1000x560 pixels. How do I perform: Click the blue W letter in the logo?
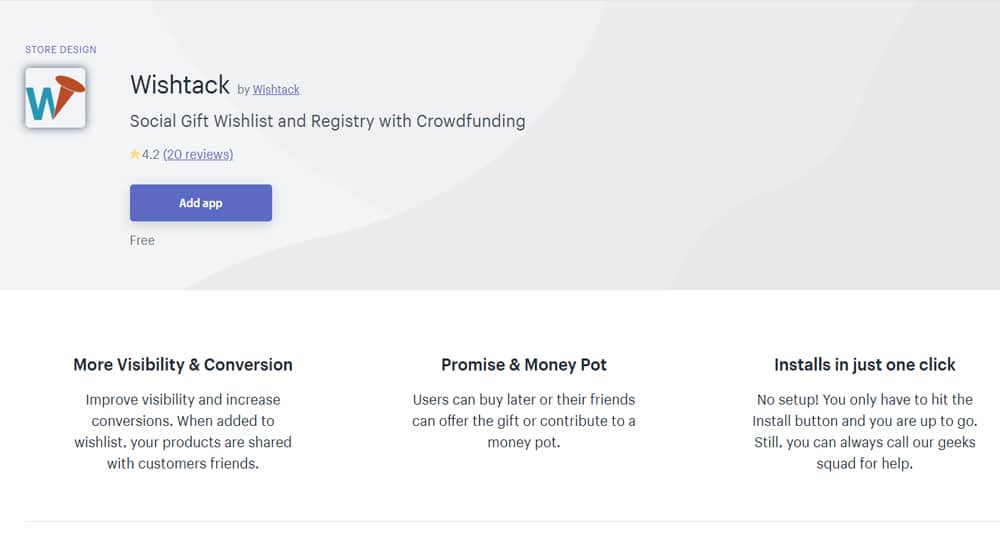(42, 103)
